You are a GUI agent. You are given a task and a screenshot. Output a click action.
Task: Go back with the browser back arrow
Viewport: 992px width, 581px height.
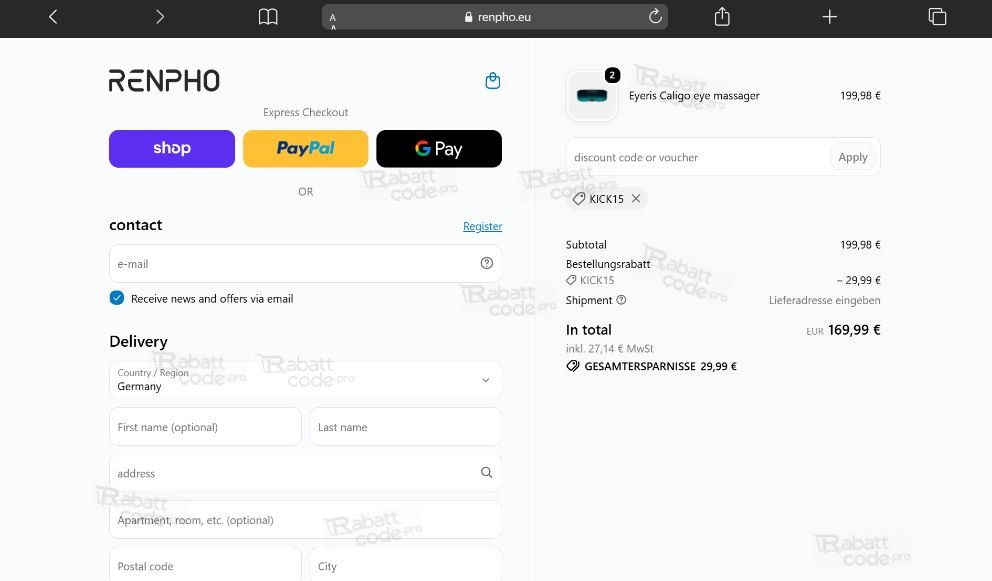(x=53, y=17)
